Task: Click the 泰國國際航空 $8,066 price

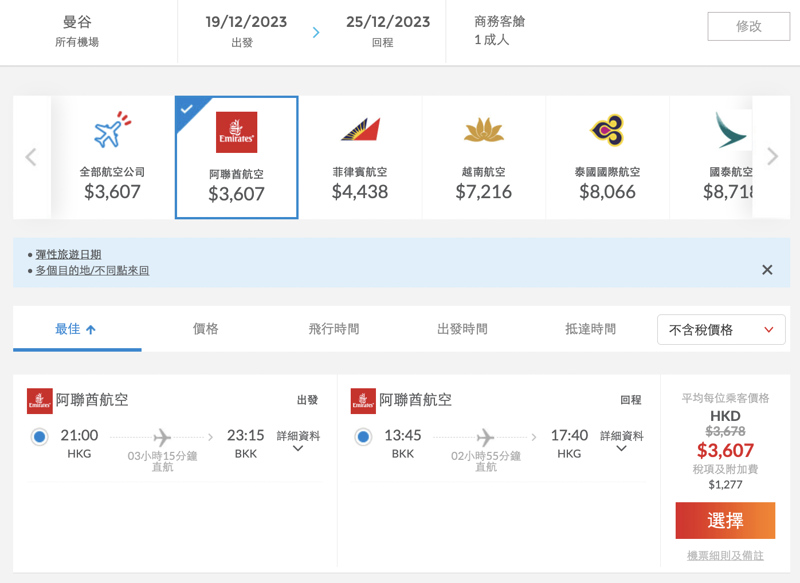Action: pos(607,192)
